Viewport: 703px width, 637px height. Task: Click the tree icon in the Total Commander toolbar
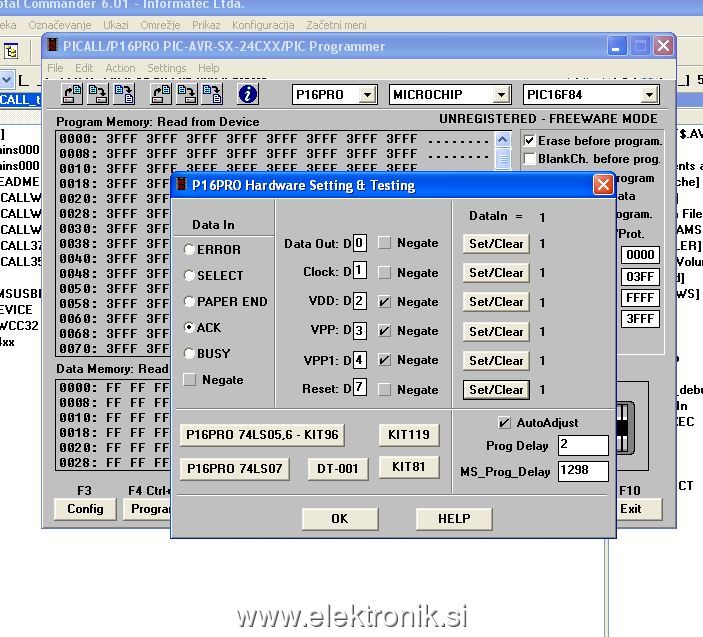pyautogui.click(x=11, y=52)
